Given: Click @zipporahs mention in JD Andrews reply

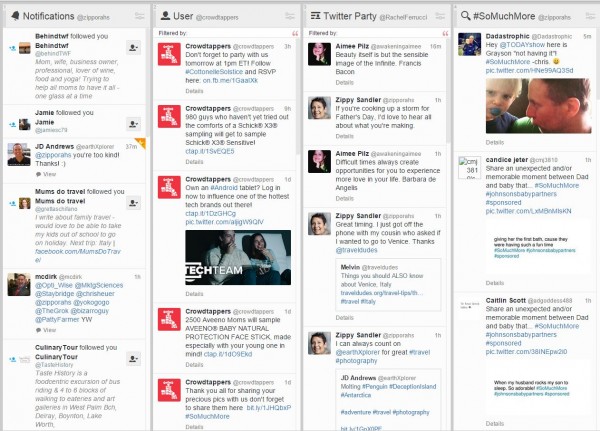Looking at the screenshot, I should coord(53,155).
